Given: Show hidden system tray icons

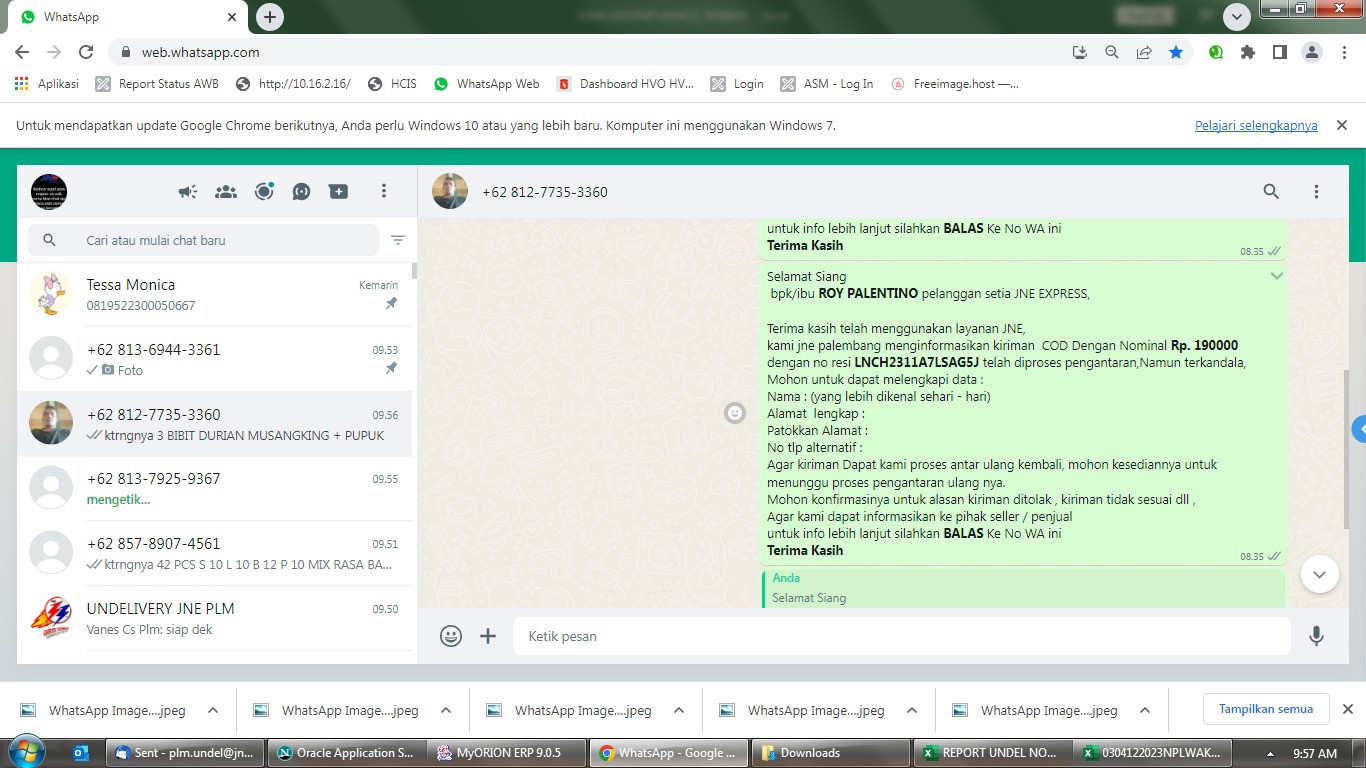Looking at the screenshot, I should pos(1271,754).
